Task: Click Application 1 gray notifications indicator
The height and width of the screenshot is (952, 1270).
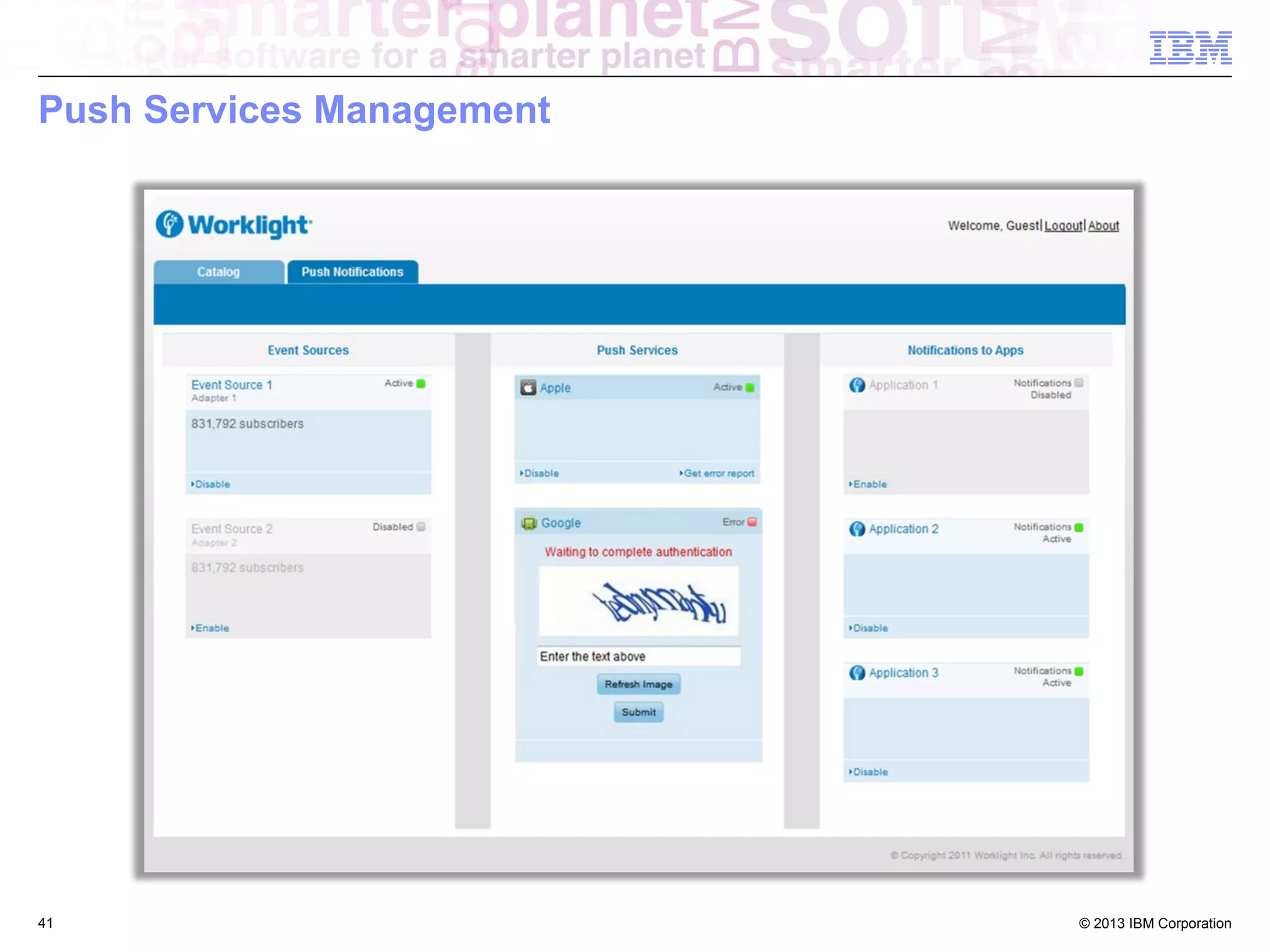Action: (1079, 383)
